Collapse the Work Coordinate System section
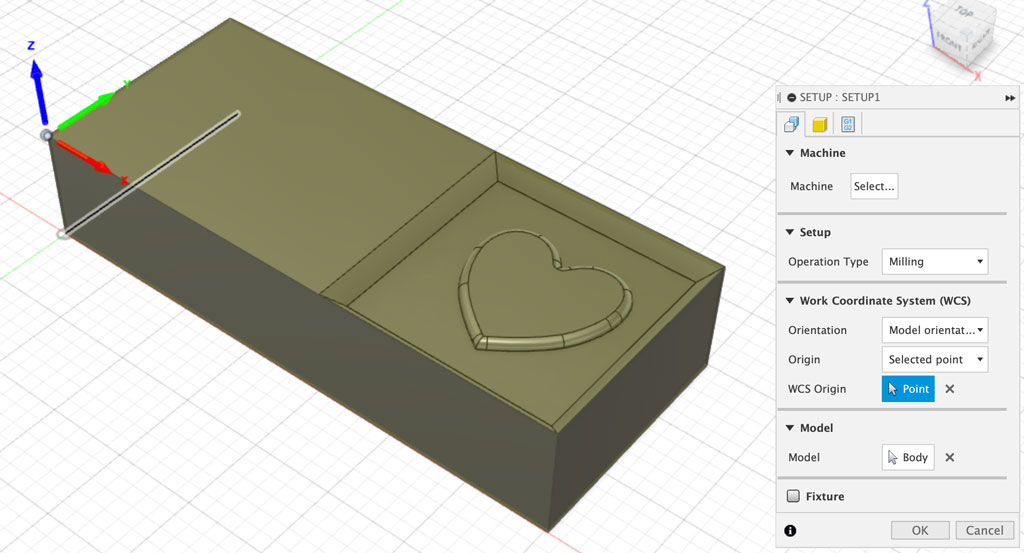The width and height of the screenshot is (1024, 553). [790, 300]
